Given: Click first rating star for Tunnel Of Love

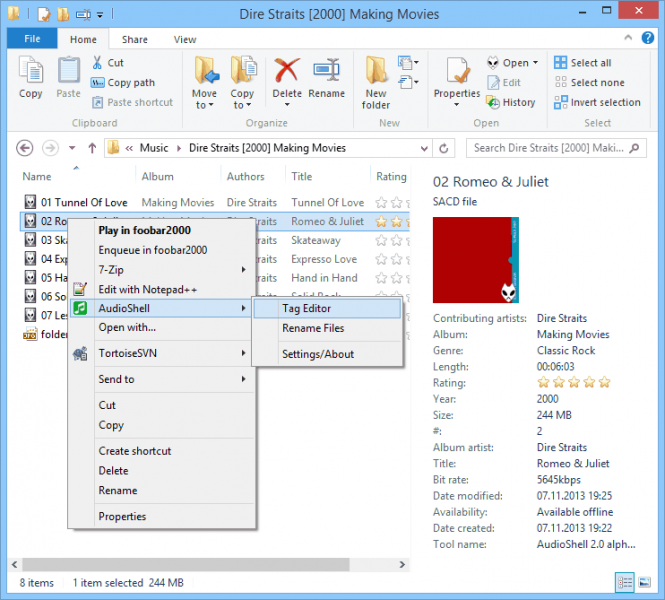Looking at the screenshot, I should pos(381,203).
